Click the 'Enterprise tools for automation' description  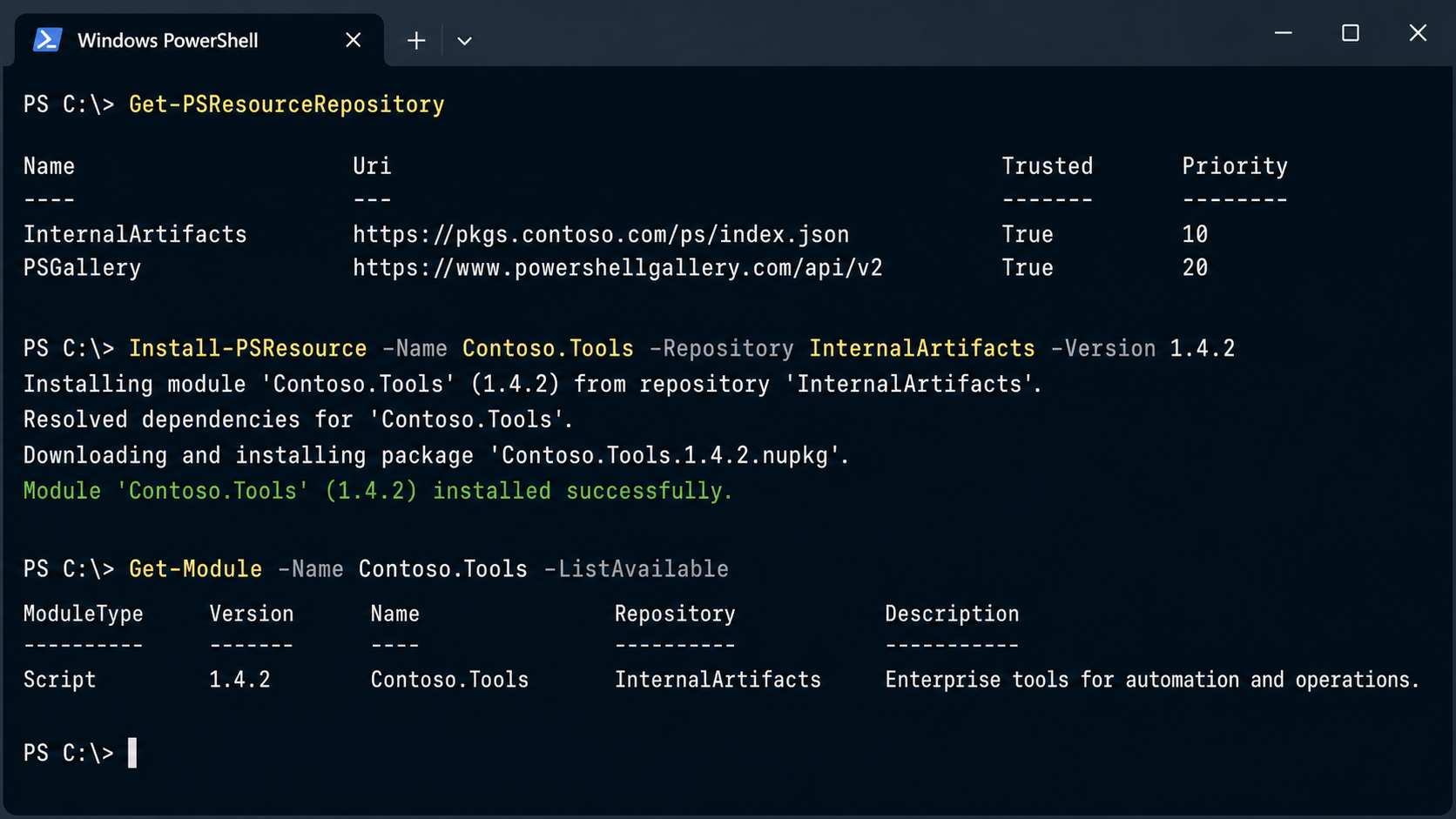[1152, 680]
